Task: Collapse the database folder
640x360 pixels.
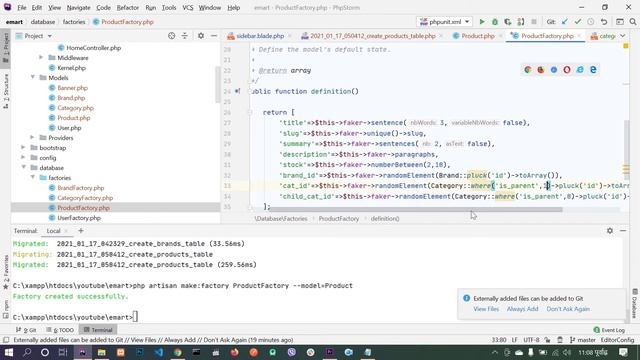Action: coord(23,168)
